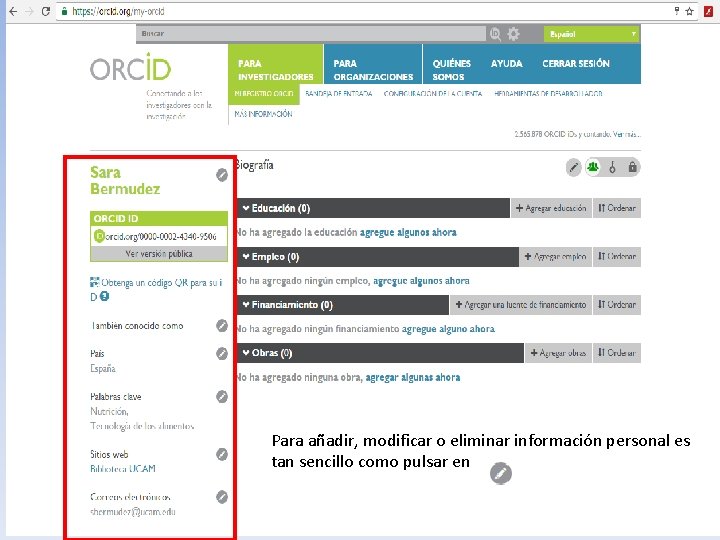Open Ordenar for Obras

click(617, 353)
